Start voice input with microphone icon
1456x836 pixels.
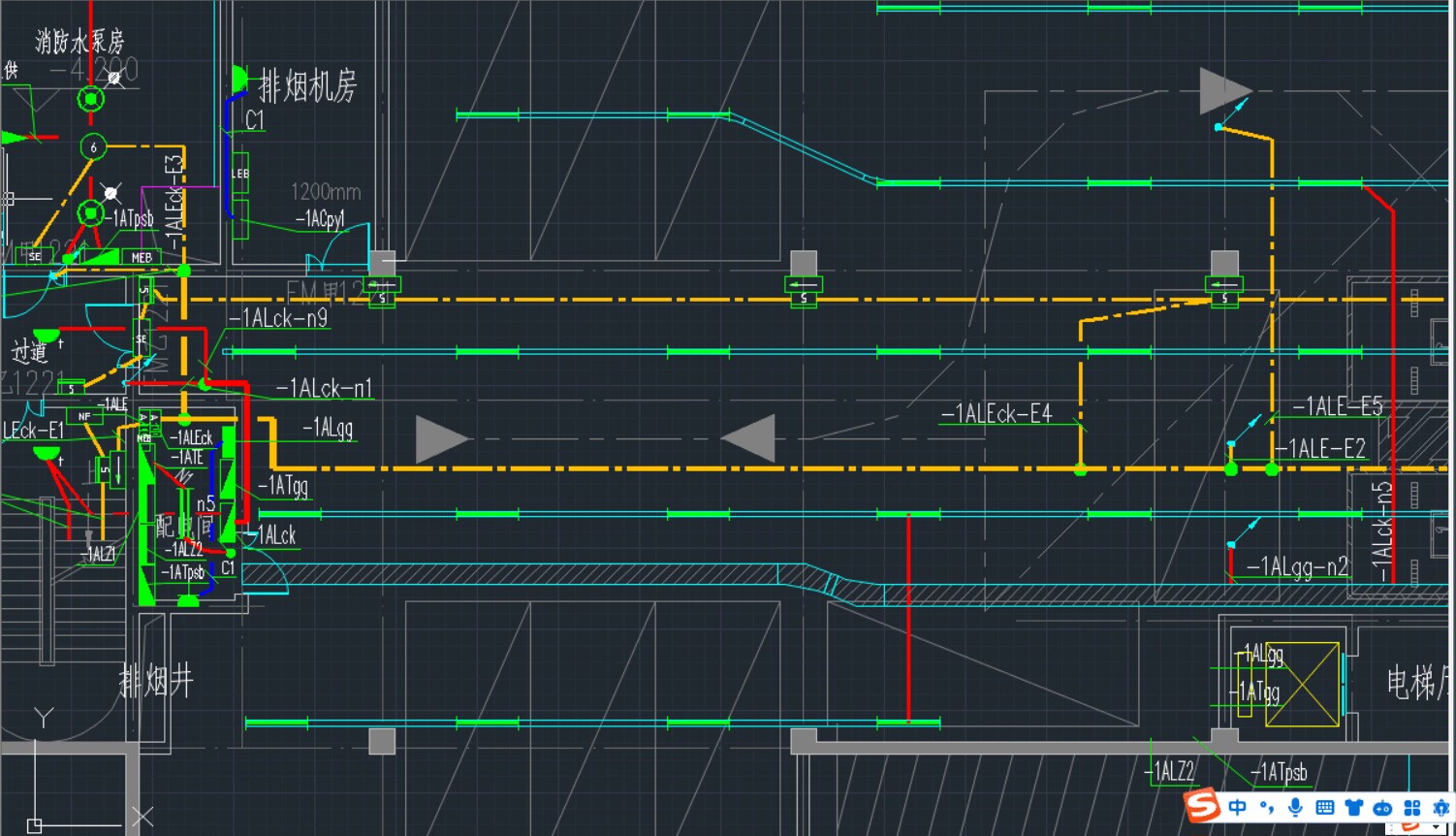1295,807
